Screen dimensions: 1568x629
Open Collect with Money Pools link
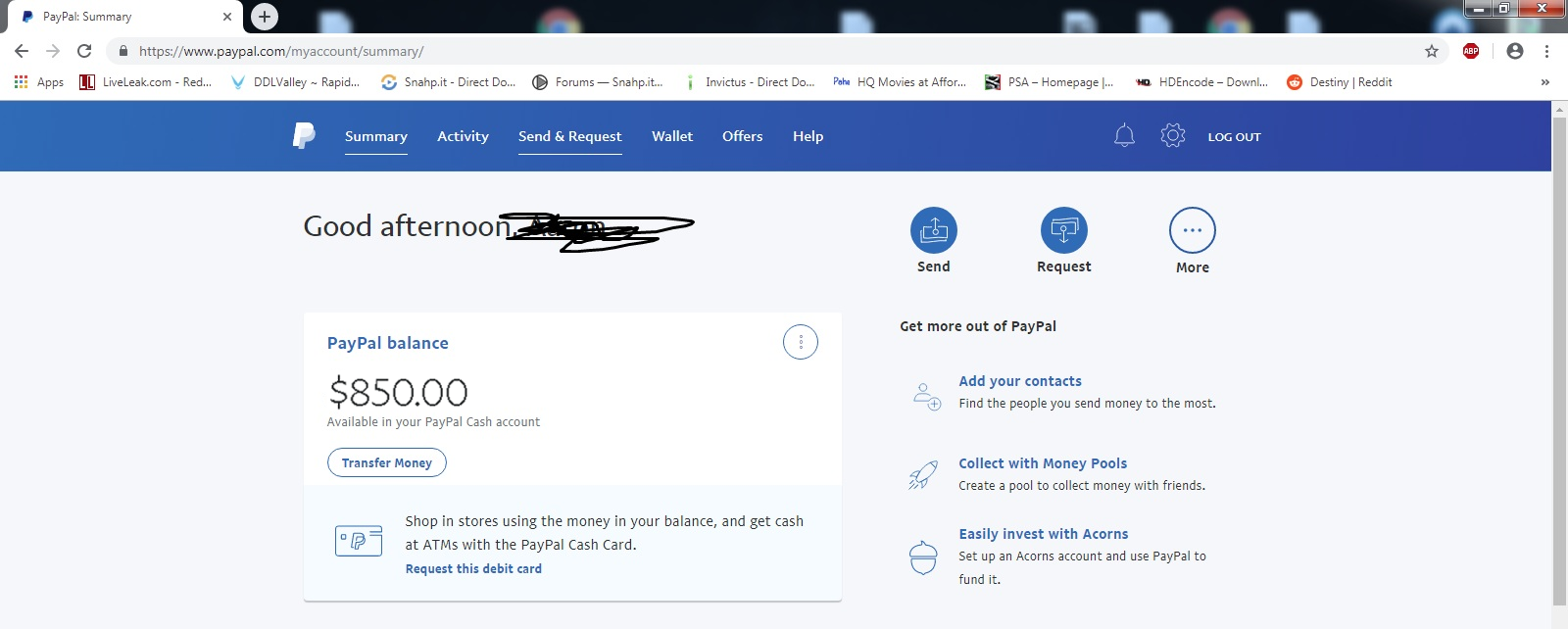point(1043,463)
